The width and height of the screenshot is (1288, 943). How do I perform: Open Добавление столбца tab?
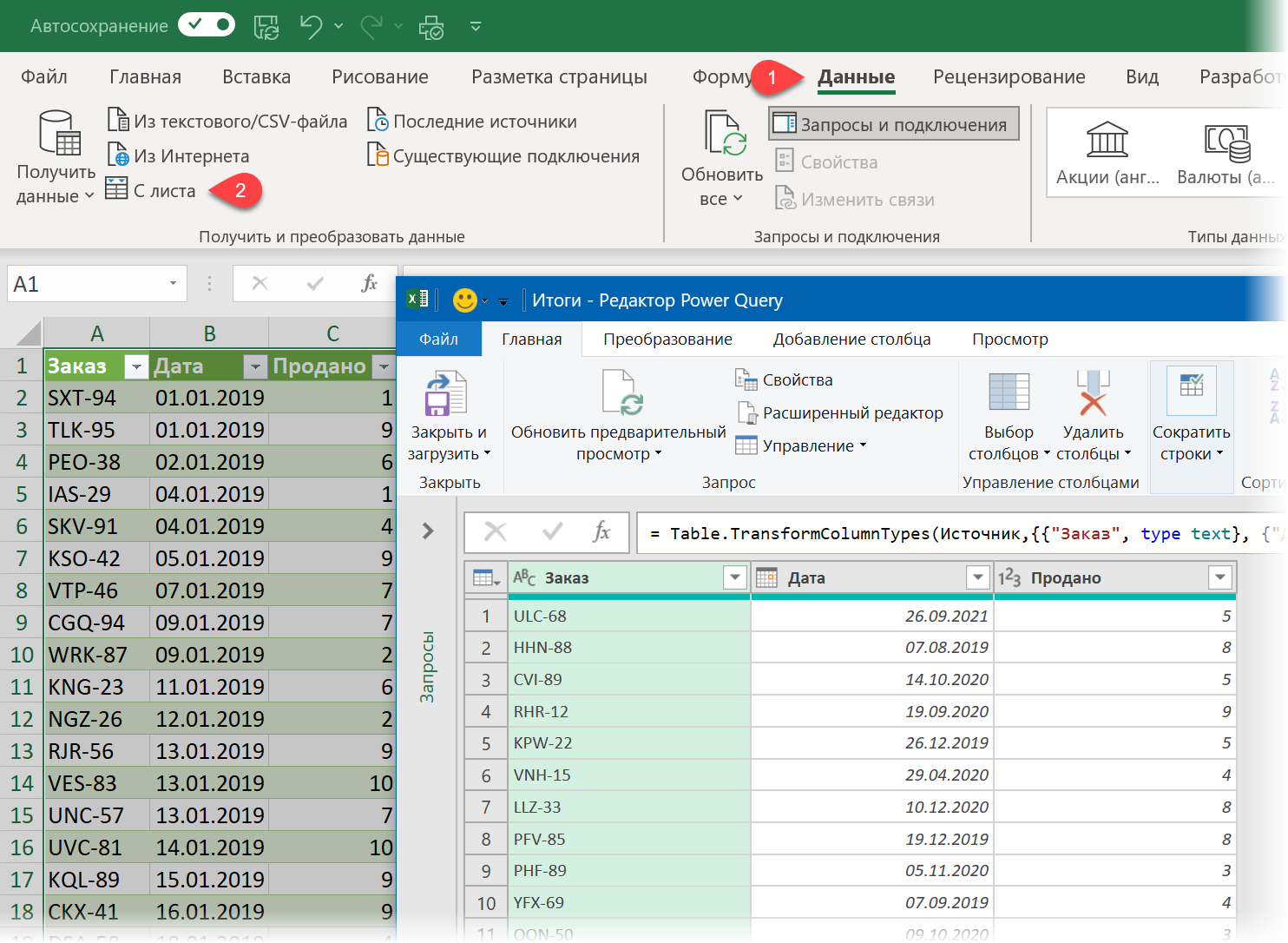click(x=851, y=340)
